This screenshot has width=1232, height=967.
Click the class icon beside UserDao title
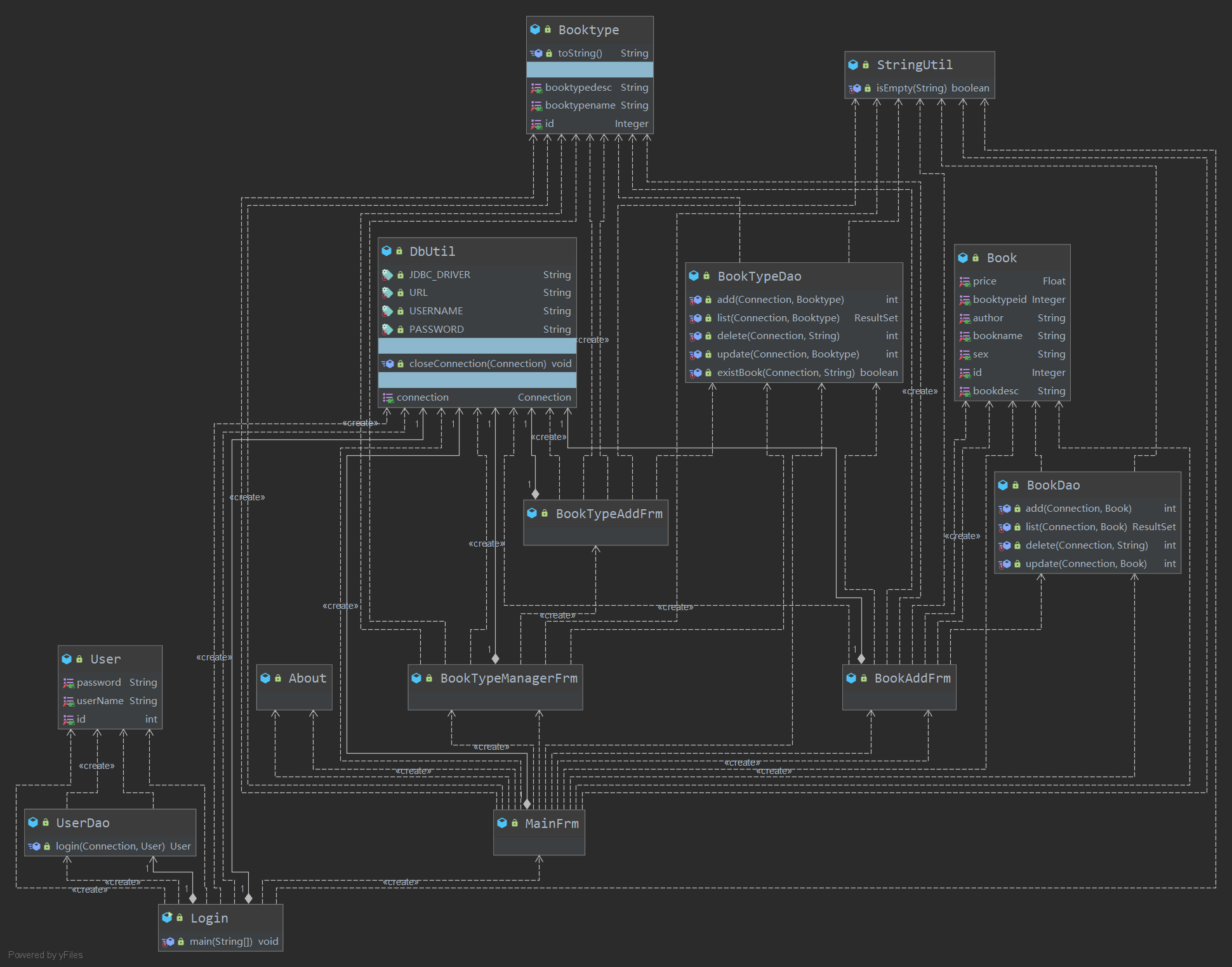pos(33,822)
